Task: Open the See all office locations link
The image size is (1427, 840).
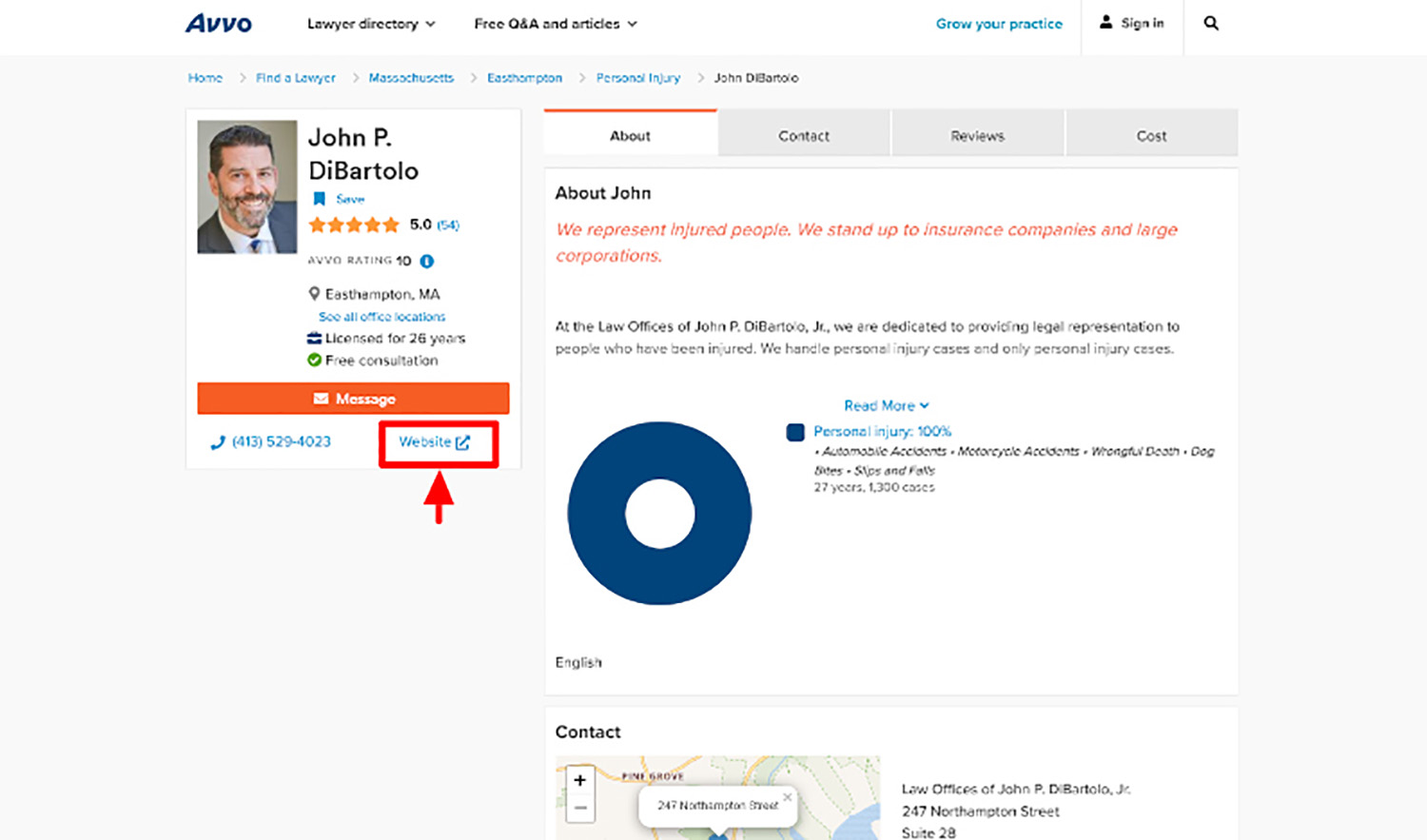Action: point(381,316)
